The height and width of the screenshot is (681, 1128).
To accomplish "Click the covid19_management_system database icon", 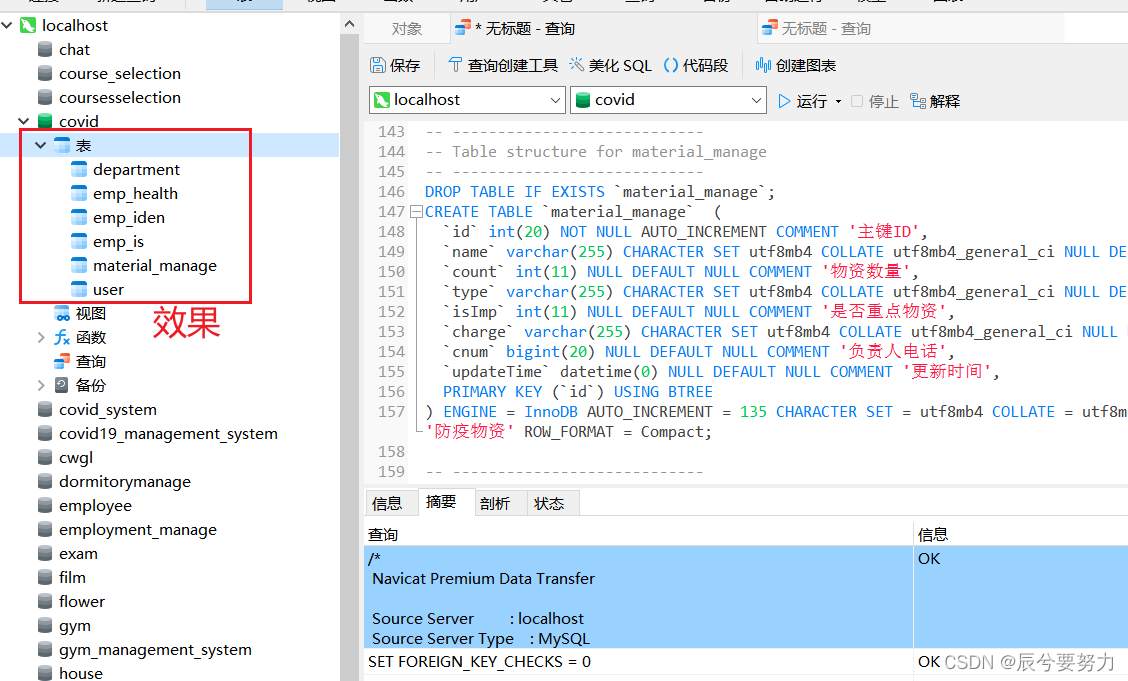I will pyautogui.click(x=45, y=434).
